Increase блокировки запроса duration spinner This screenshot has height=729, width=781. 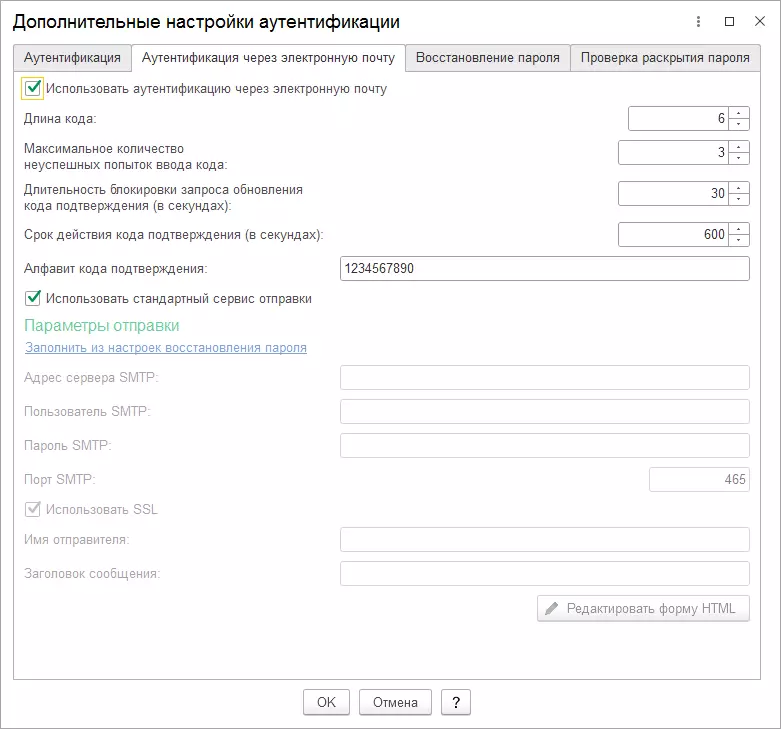click(739, 188)
